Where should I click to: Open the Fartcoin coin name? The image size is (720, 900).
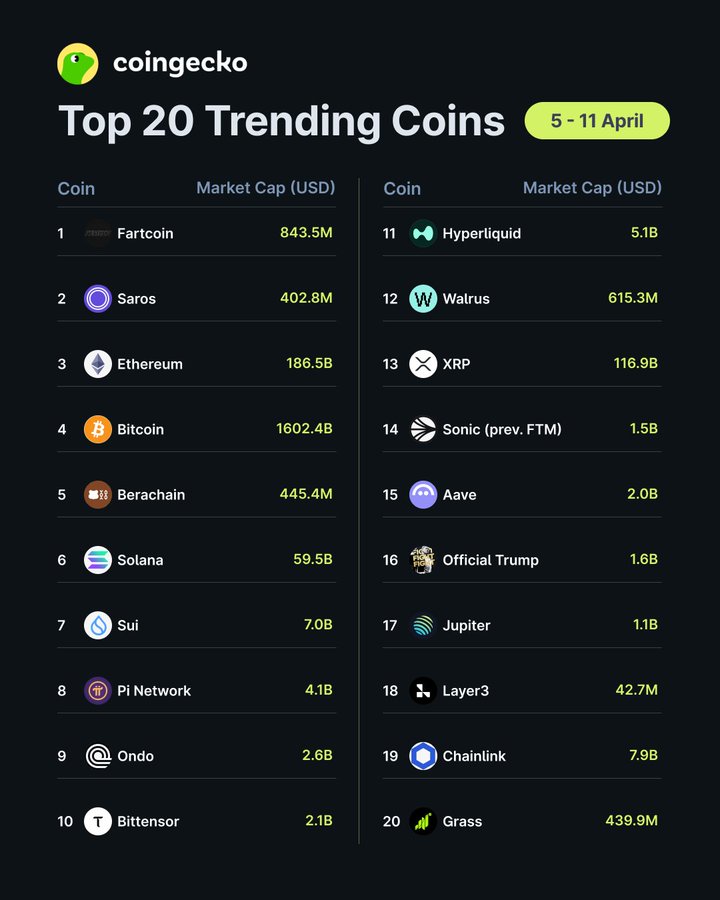145,233
